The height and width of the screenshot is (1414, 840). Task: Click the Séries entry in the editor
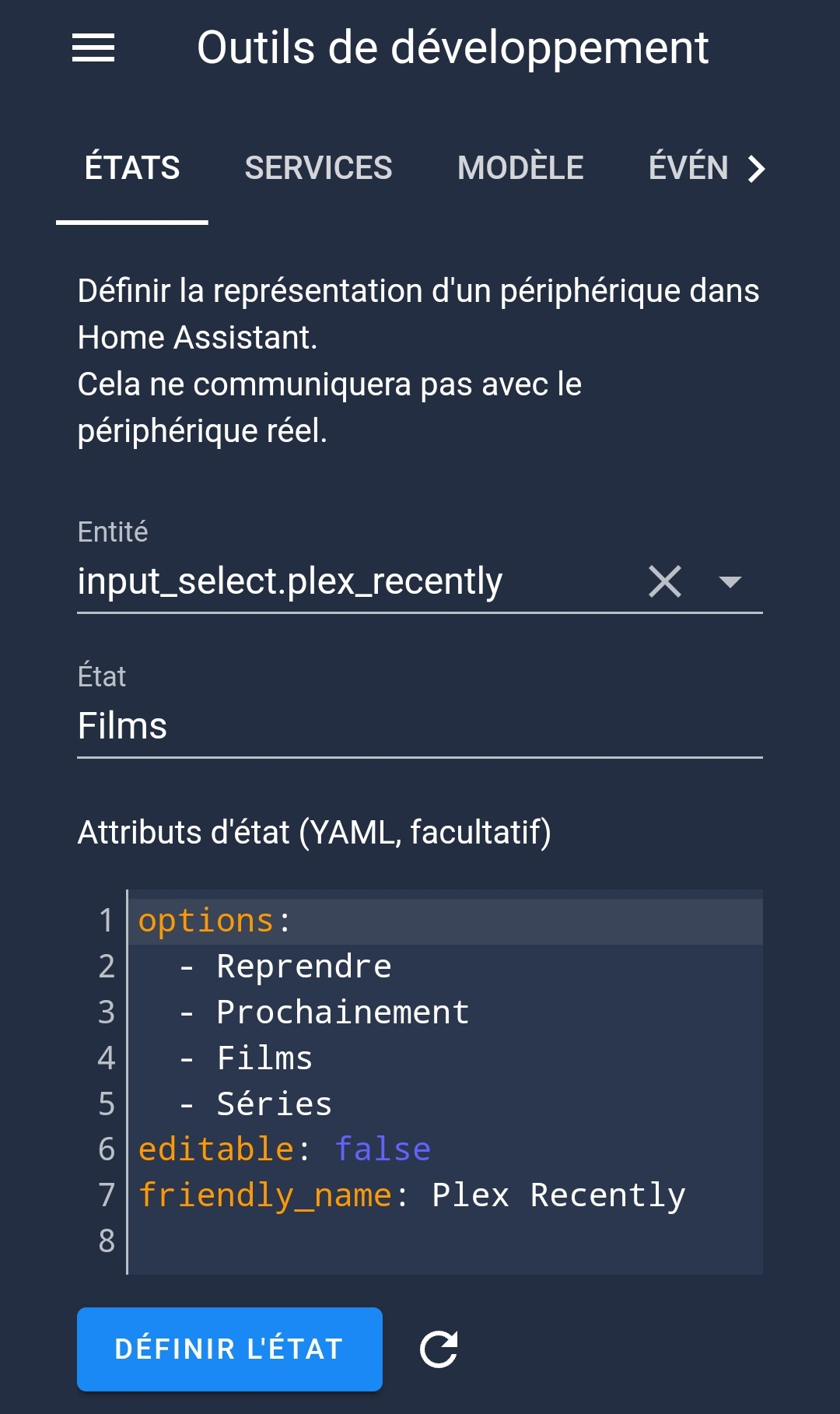[x=274, y=1103]
